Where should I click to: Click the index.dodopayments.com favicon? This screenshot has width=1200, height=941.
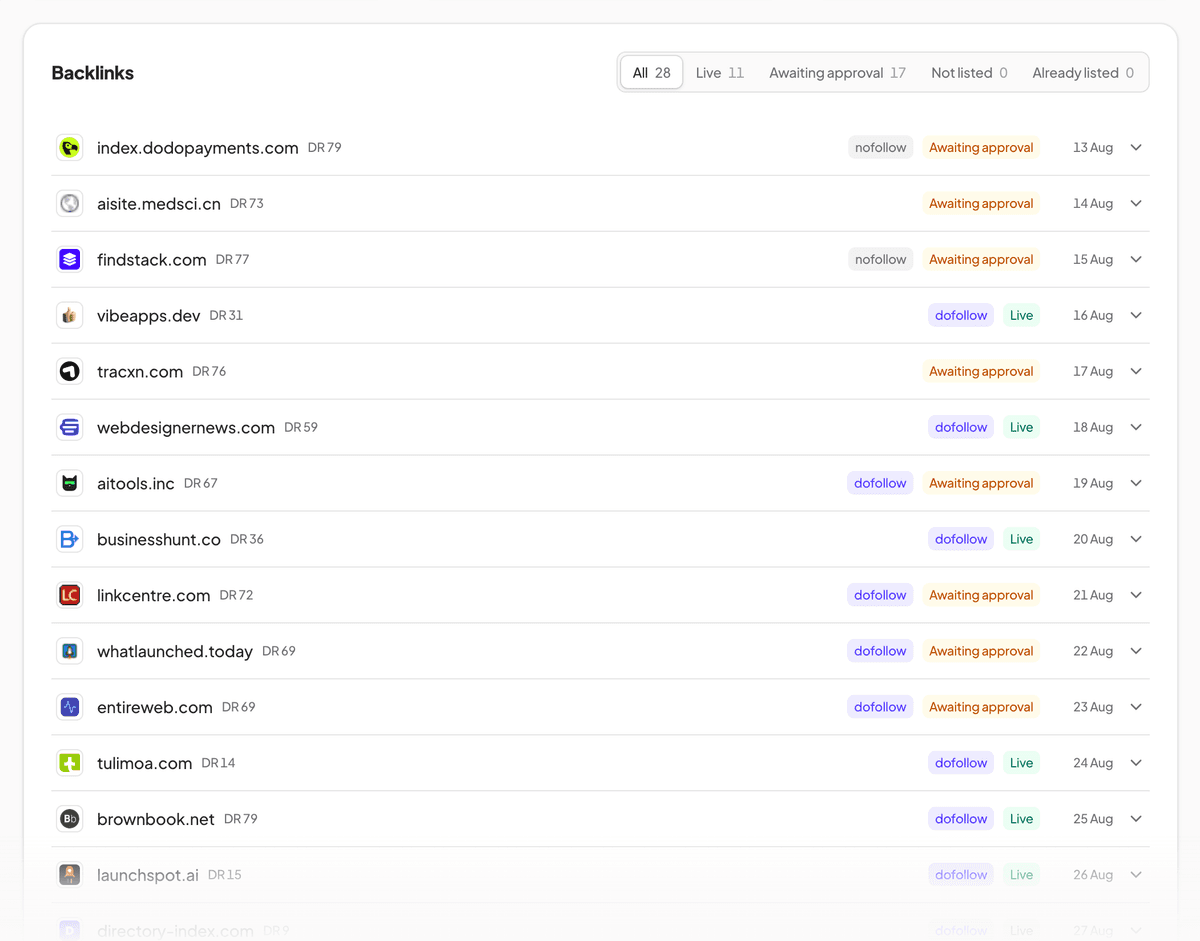tap(69, 148)
